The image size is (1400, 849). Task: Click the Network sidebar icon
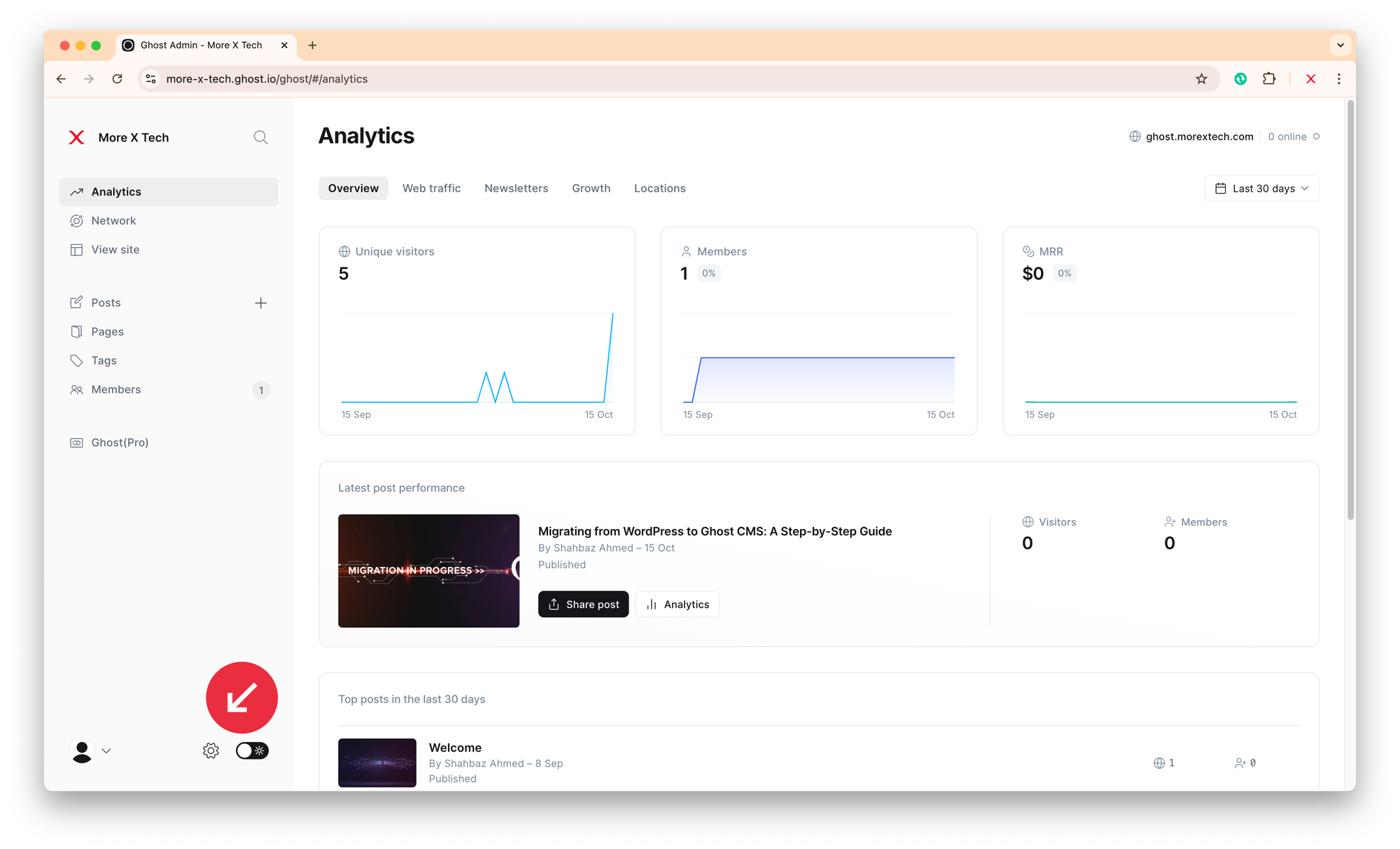point(76,221)
